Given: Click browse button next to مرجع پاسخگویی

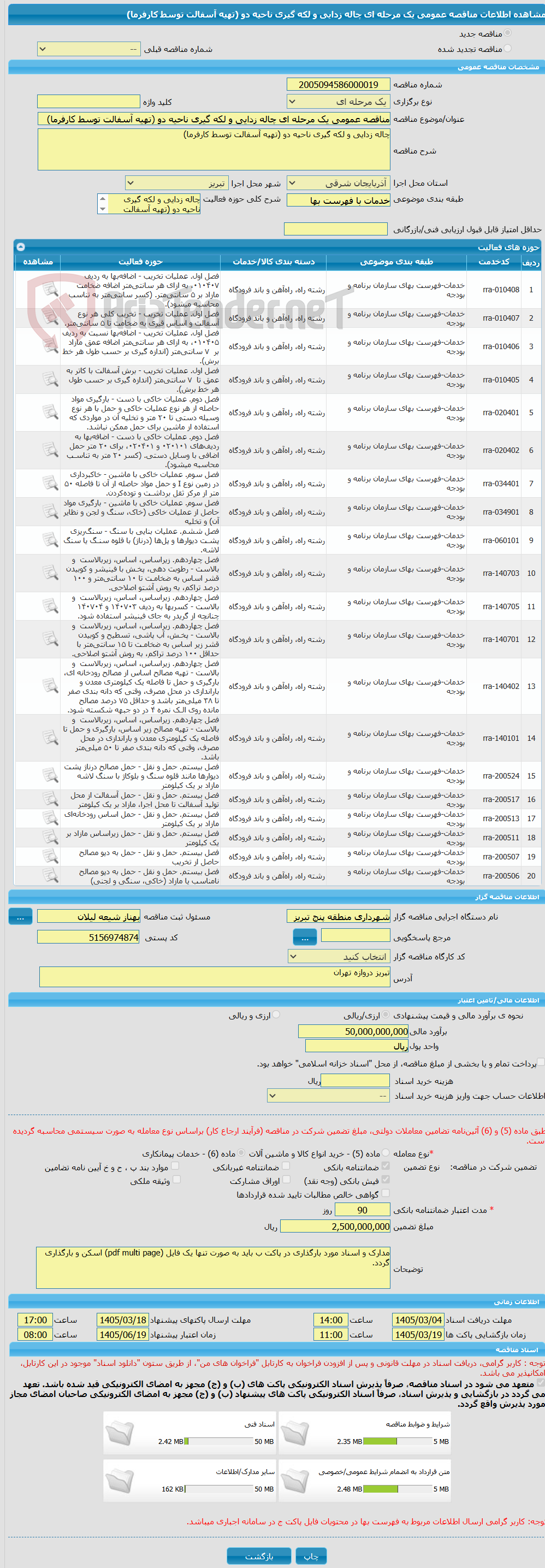Looking at the screenshot, I should click(x=305, y=938).
